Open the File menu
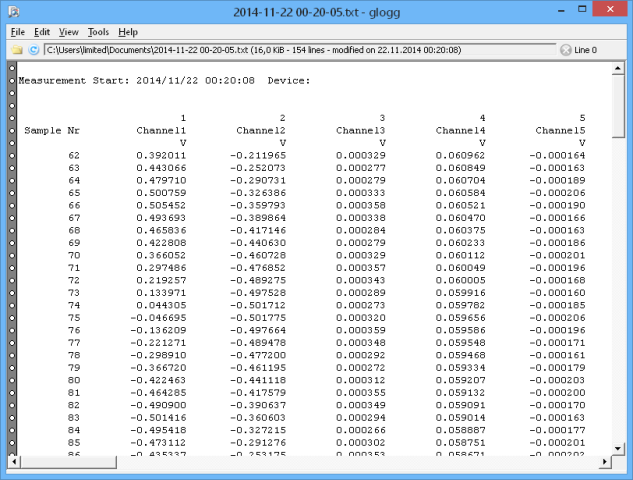The image size is (633, 480). [x=16, y=32]
